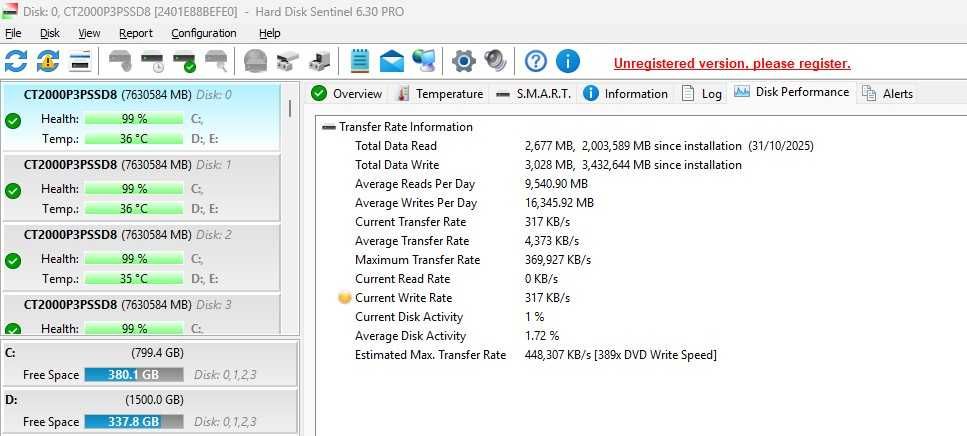
Task: Click the Disk 0 health bar showing 99 %
Action: click(134, 119)
